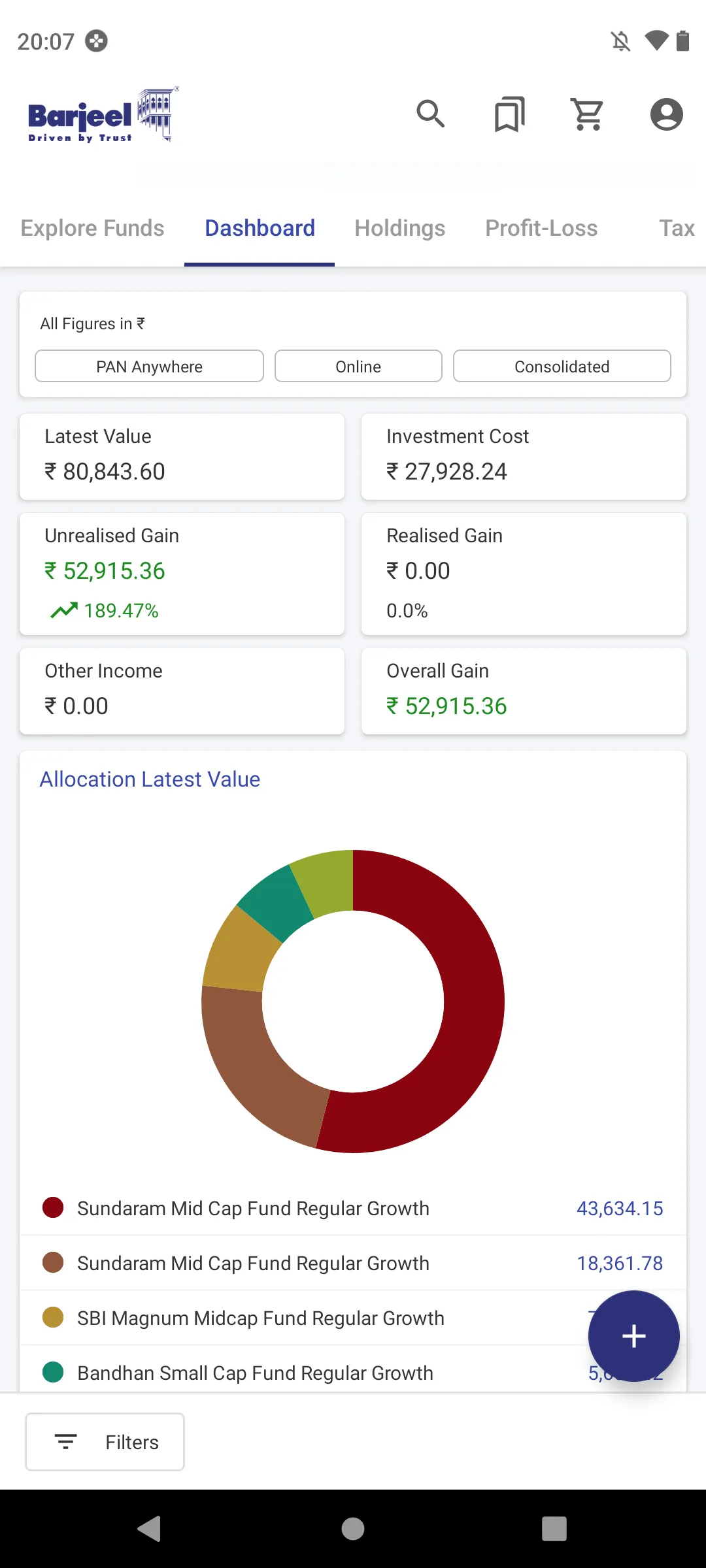Tap the Realised Gain card
The height and width of the screenshot is (1568, 706).
click(524, 574)
